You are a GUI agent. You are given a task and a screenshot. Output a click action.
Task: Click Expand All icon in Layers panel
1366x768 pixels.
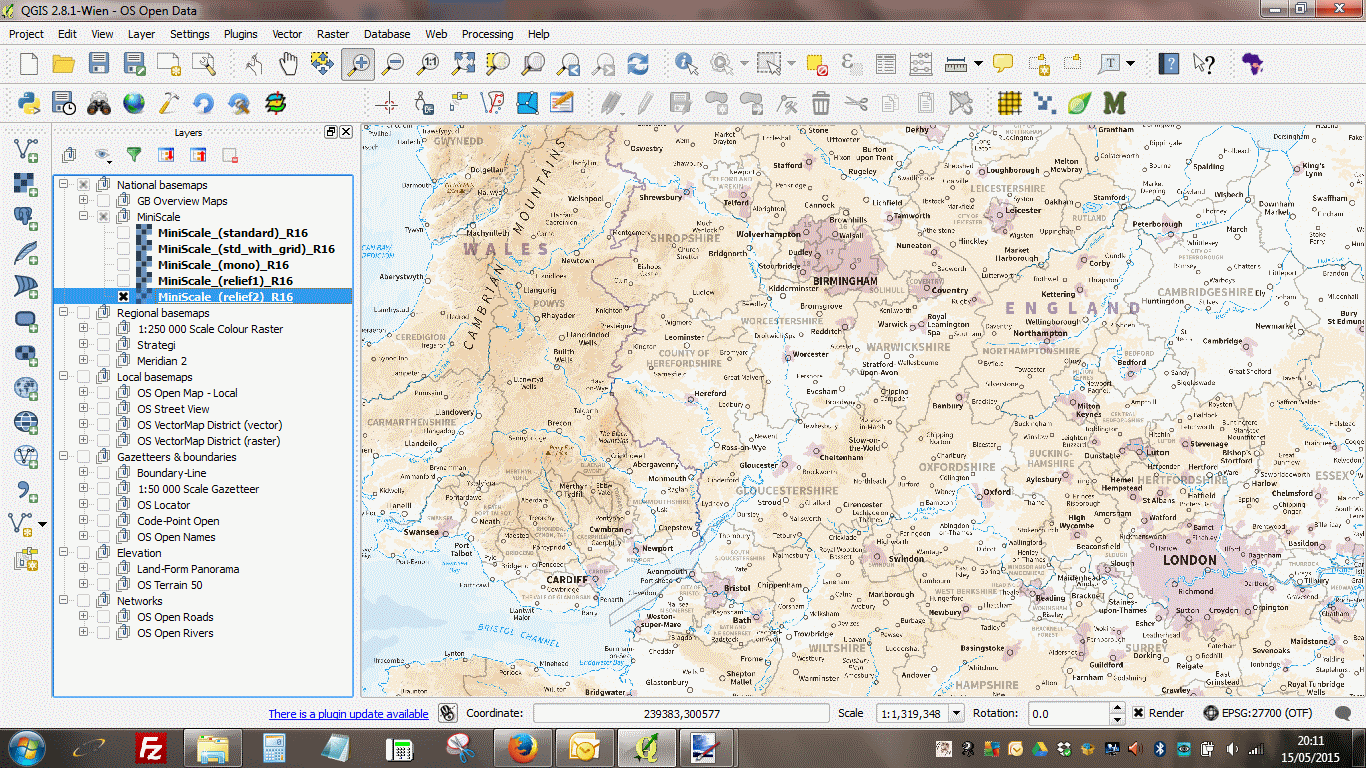(166, 155)
